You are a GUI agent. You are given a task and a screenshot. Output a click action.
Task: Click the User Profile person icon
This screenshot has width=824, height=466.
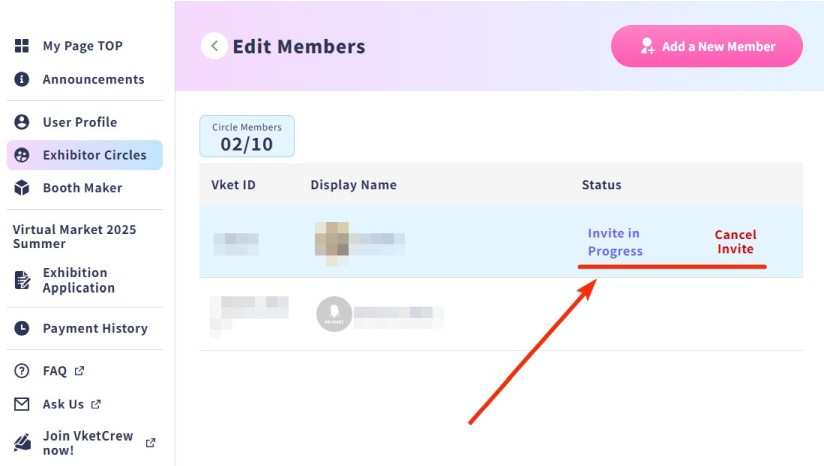click(x=22, y=122)
